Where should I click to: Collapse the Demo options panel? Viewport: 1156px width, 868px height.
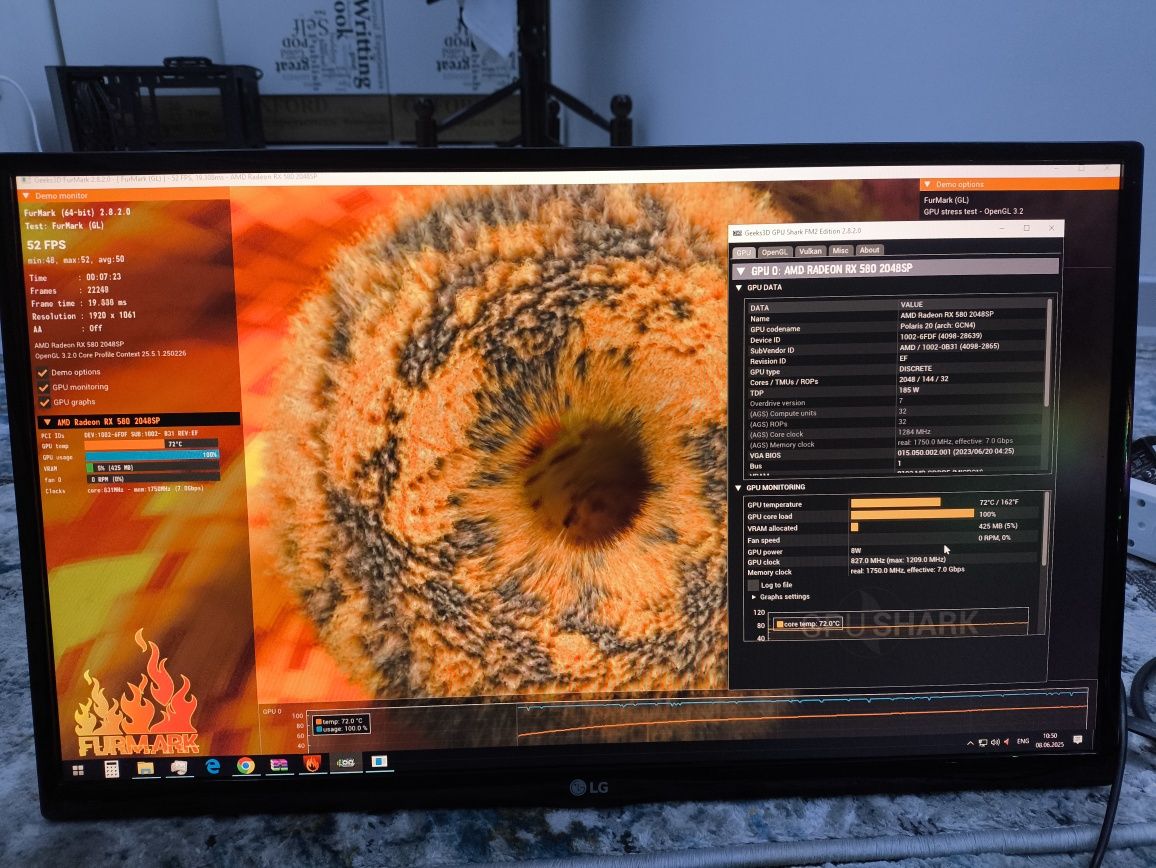[x=927, y=184]
